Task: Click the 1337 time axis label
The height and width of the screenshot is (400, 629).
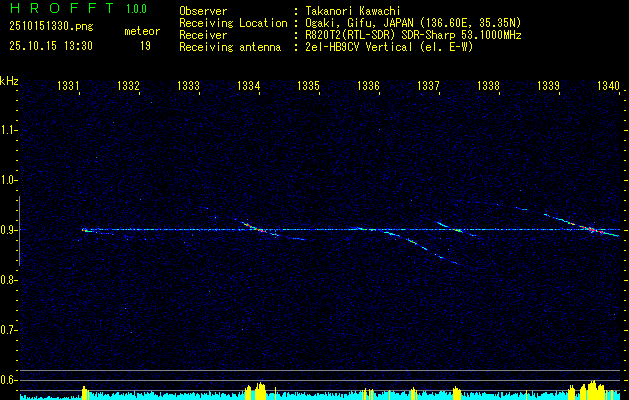Action: point(428,85)
